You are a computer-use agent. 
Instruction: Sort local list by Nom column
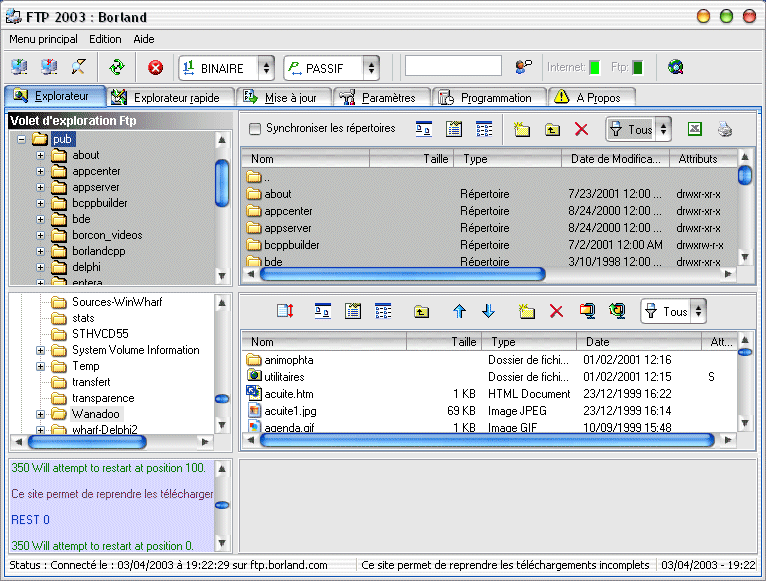(x=324, y=342)
